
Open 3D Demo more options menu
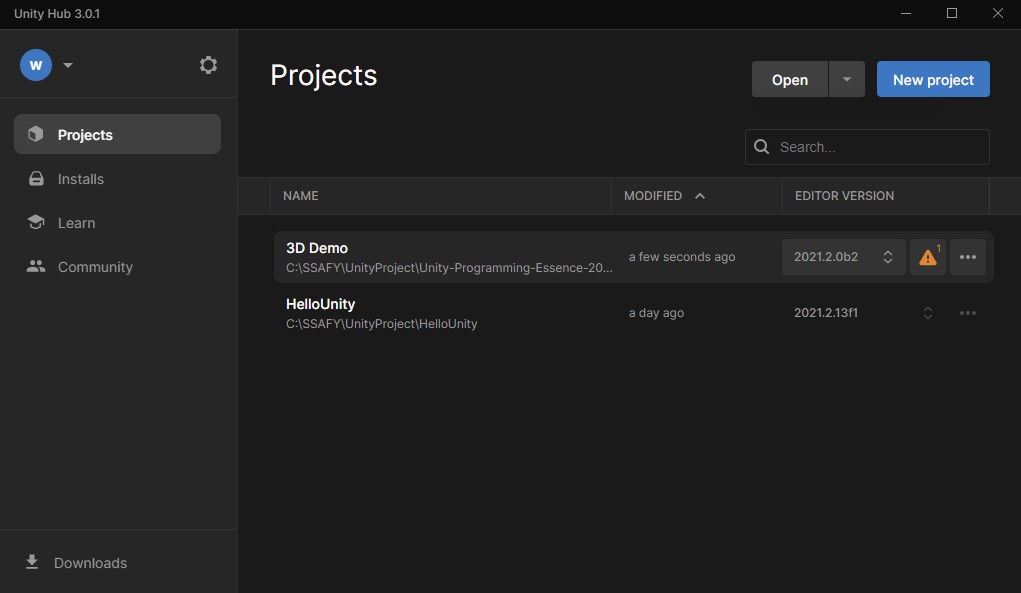pyautogui.click(x=968, y=257)
